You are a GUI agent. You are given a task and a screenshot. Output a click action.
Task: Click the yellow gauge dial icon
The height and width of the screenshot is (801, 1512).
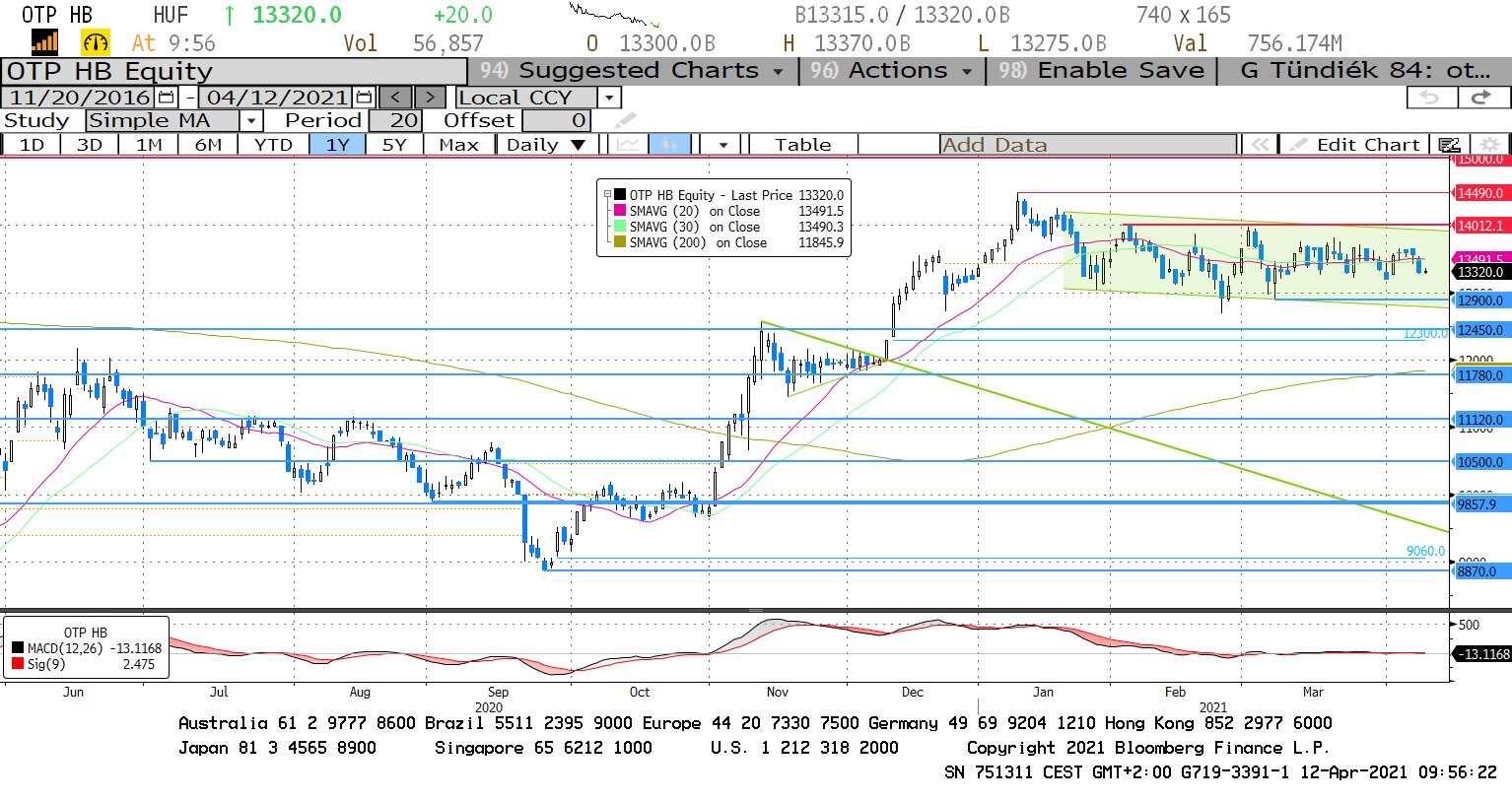click(96, 42)
